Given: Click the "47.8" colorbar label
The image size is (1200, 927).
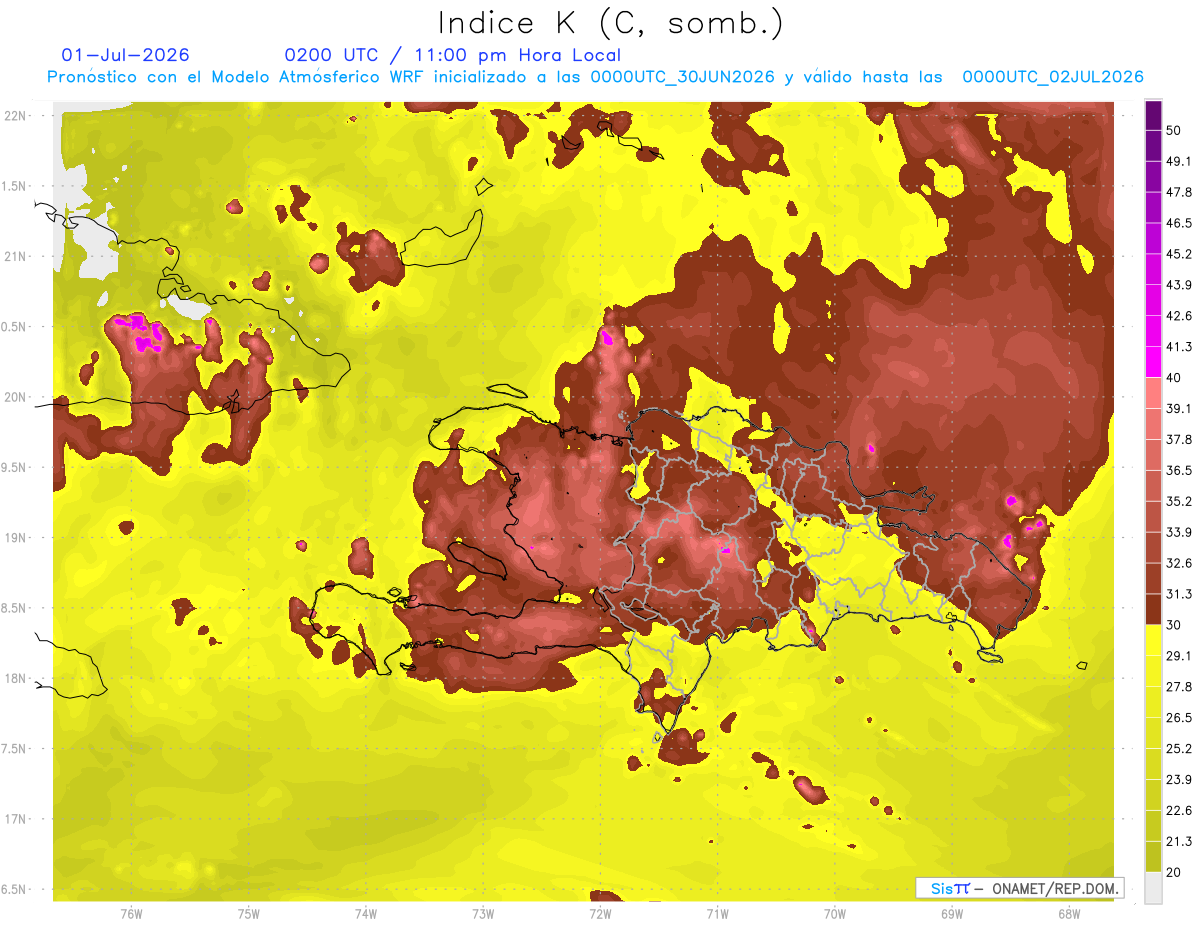Looking at the screenshot, I should pyautogui.click(x=1179, y=192).
